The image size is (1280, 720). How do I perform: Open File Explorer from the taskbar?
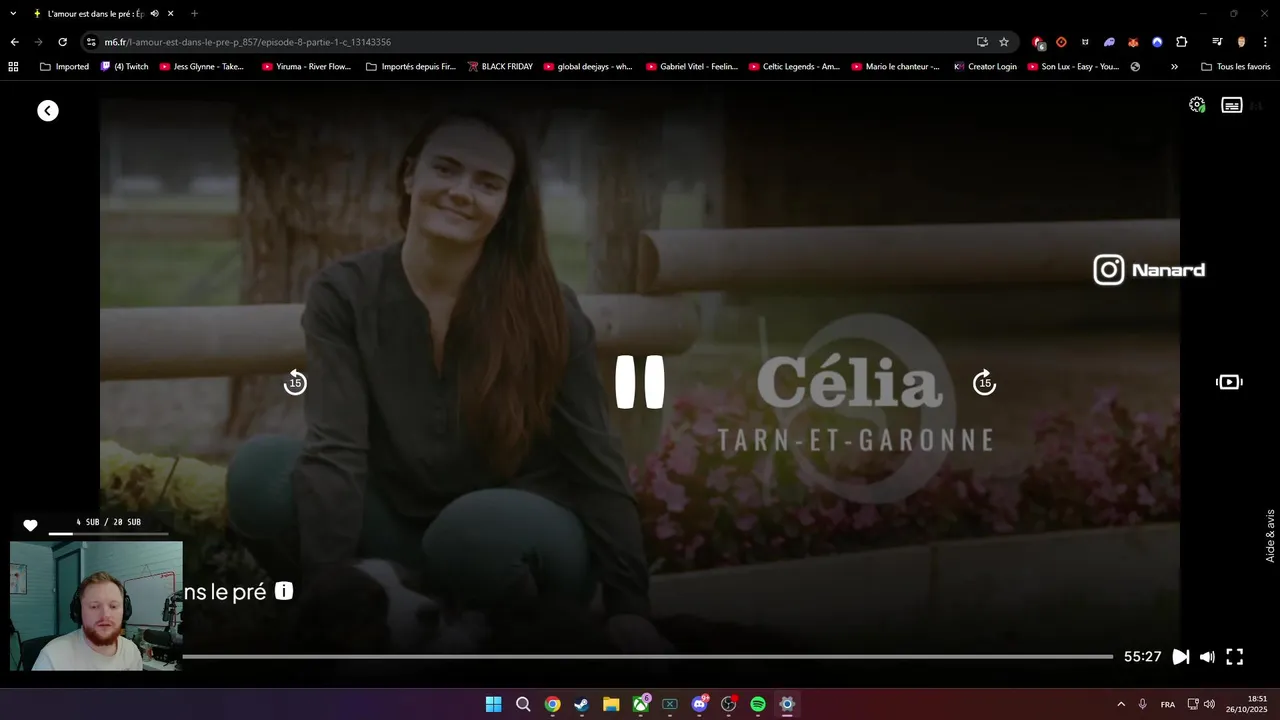pyautogui.click(x=611, y=704)
